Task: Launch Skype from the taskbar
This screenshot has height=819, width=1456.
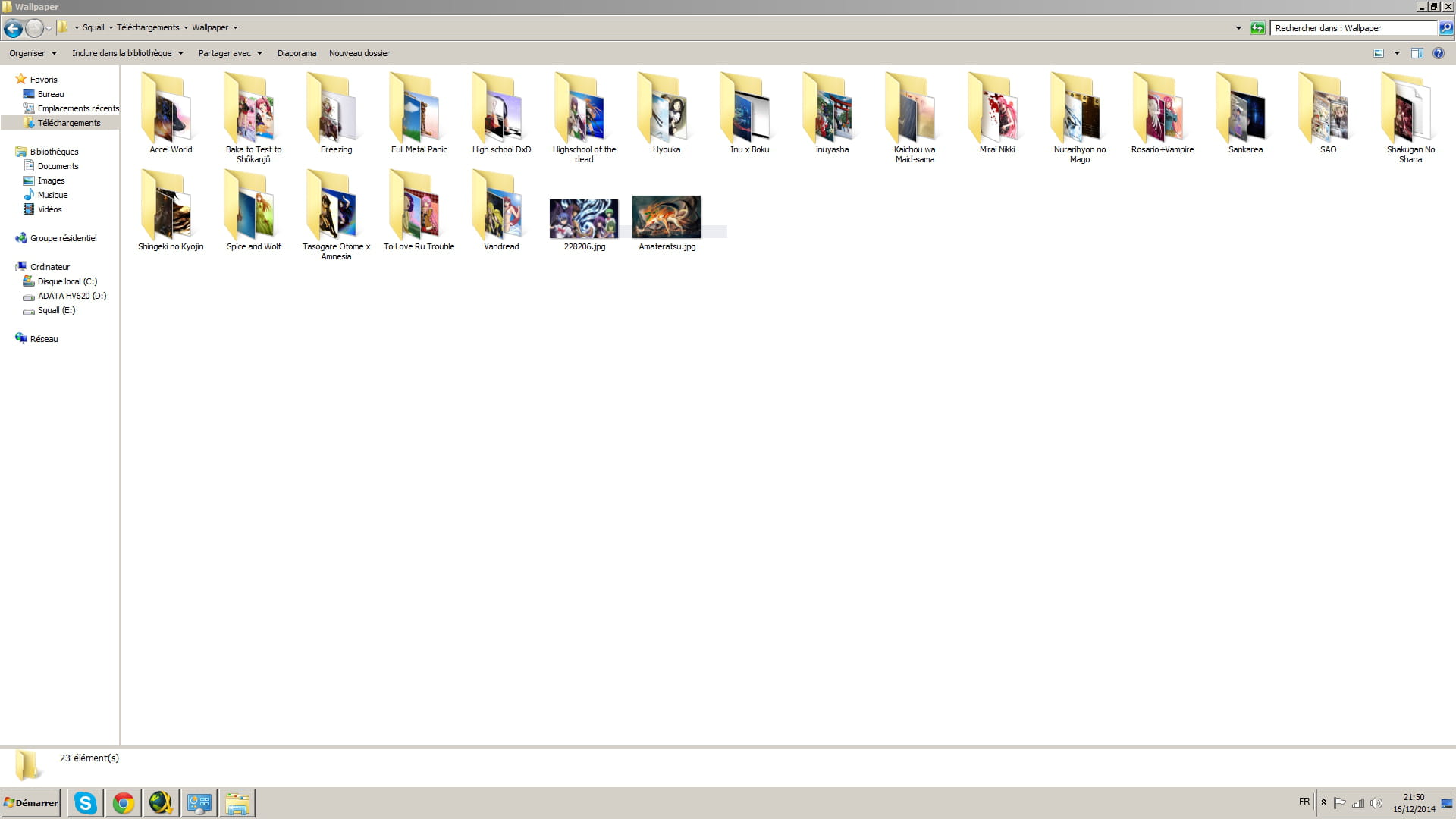Action: pyautogui.click(x=85, y=803)
